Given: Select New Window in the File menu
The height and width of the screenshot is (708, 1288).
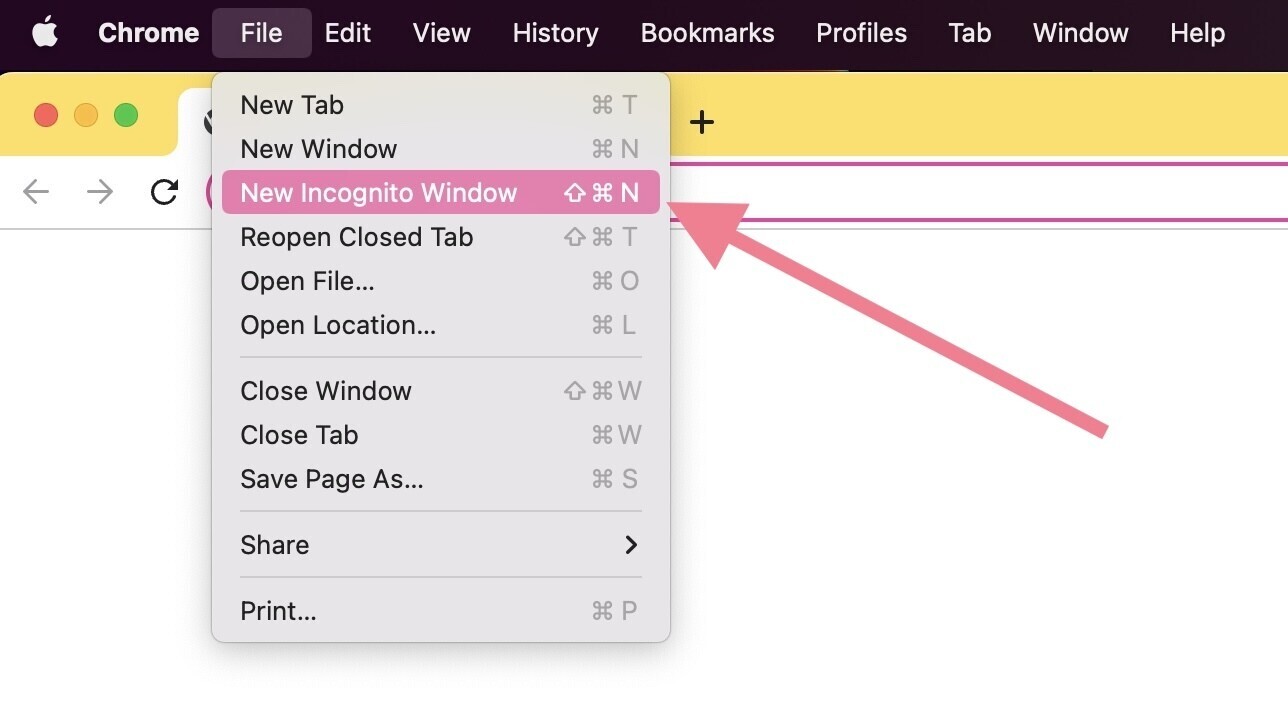Looking at the screenshot, I should 441,149.
